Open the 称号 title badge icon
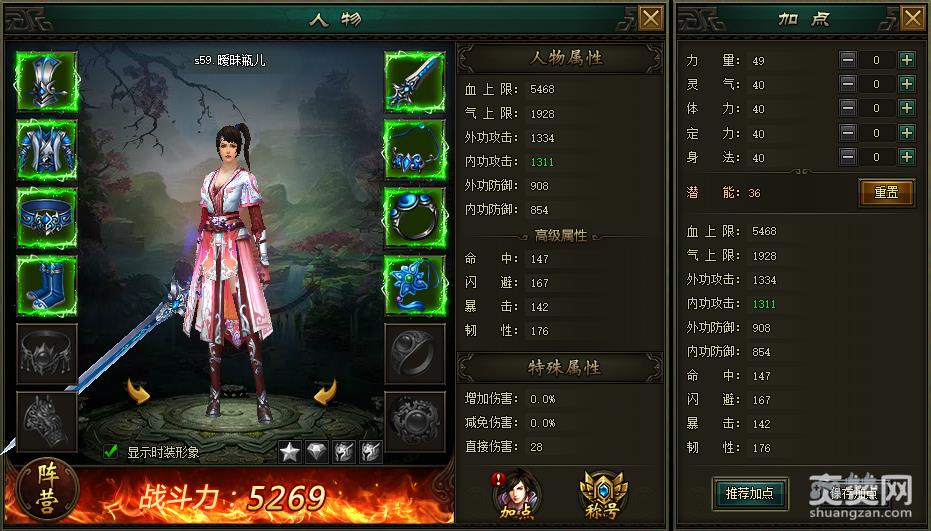Viewport: 931px width, 531px height. coord(603,494)
